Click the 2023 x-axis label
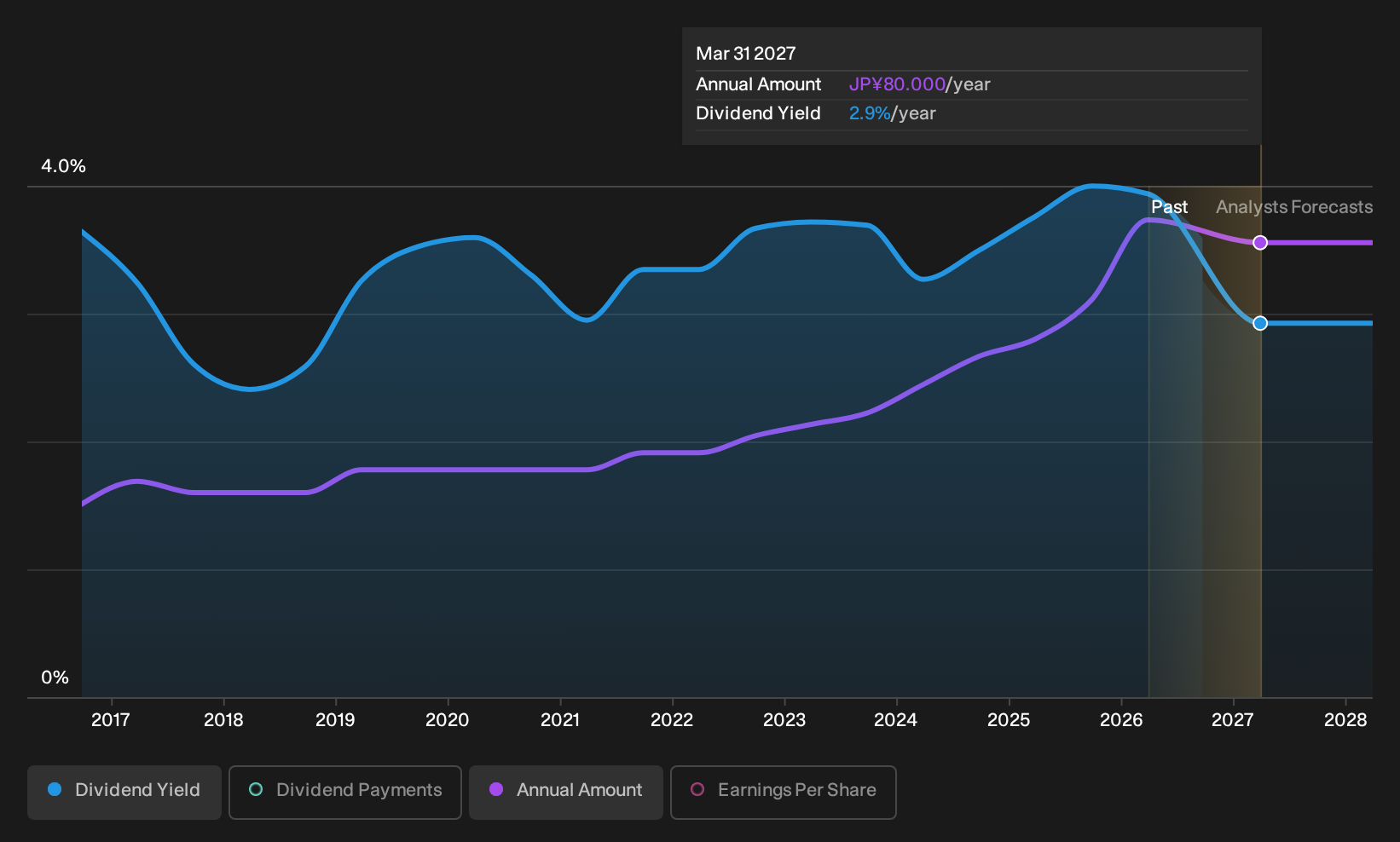 tap(784, 720)
